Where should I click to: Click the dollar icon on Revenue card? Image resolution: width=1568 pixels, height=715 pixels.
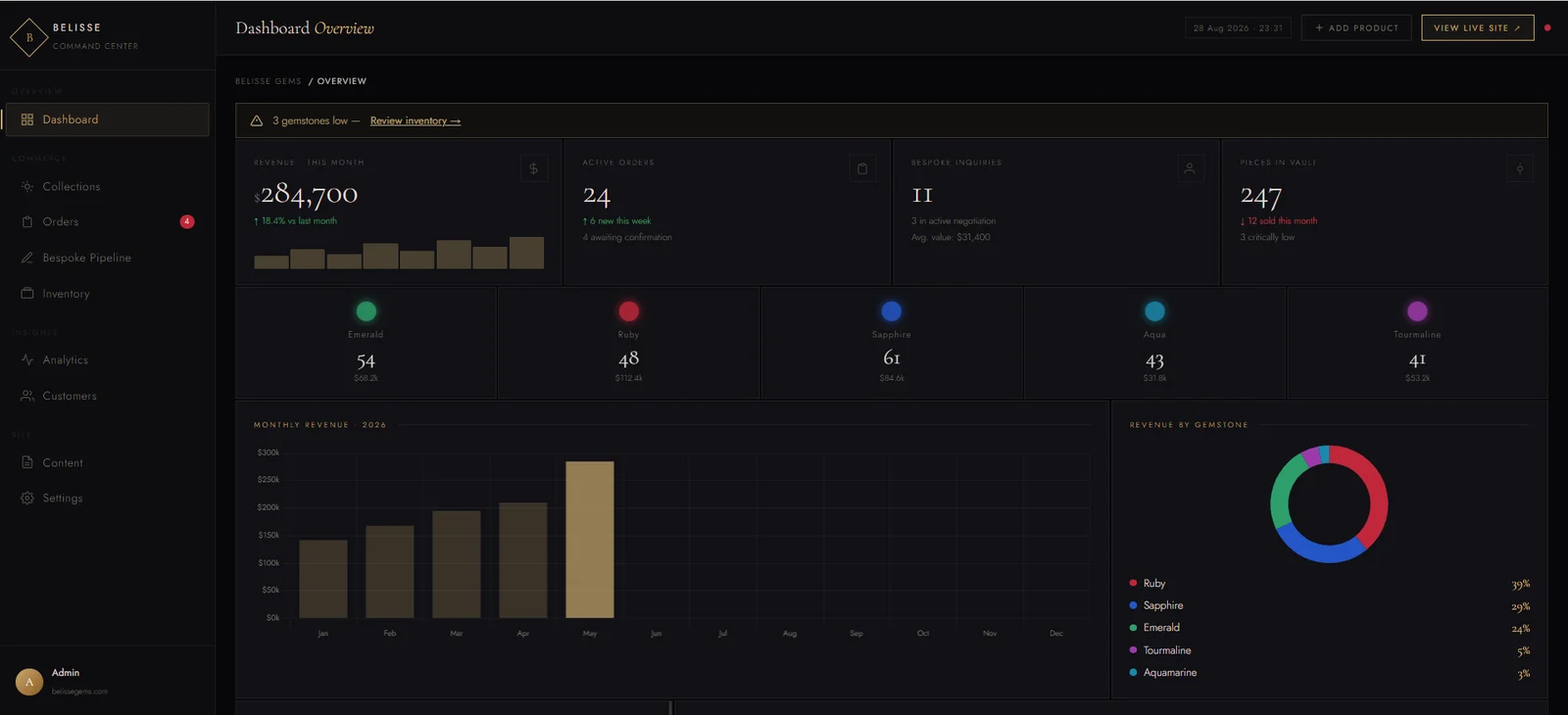[x=533, y=168]
